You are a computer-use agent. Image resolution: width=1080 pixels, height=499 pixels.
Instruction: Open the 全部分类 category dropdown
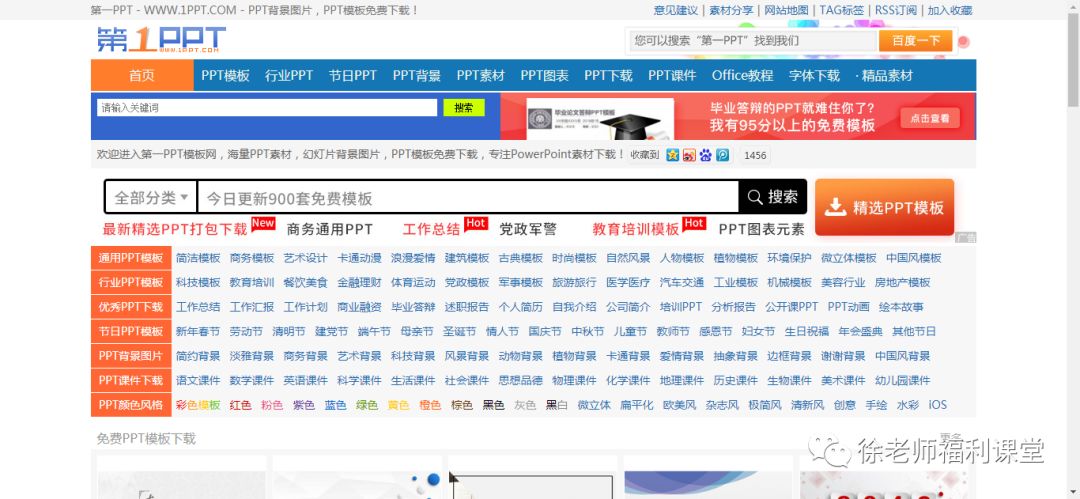[152, 198]
